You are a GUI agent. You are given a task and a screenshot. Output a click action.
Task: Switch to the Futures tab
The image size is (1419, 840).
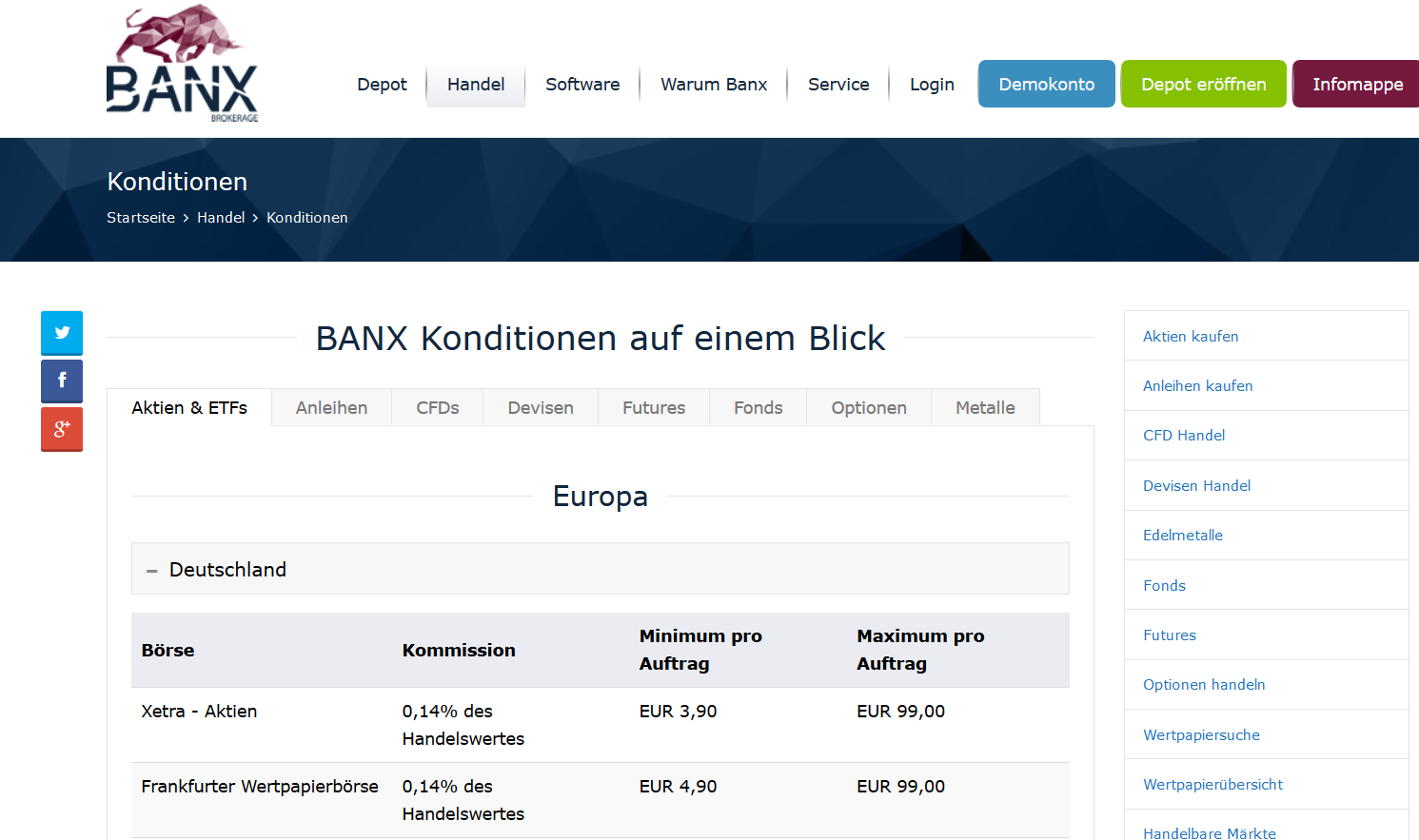pyautogui.click(x=654, y=407)
